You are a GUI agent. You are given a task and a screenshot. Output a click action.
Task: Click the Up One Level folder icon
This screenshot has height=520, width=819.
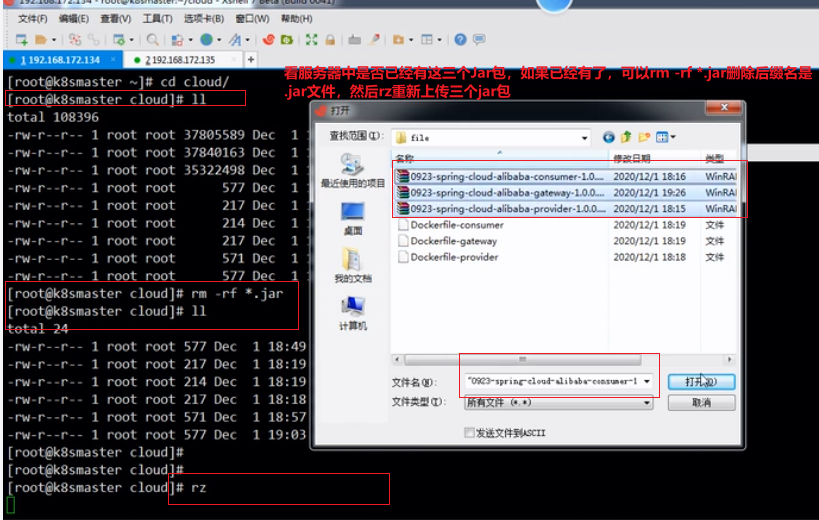pyautogui.click(x=626, y=137)
